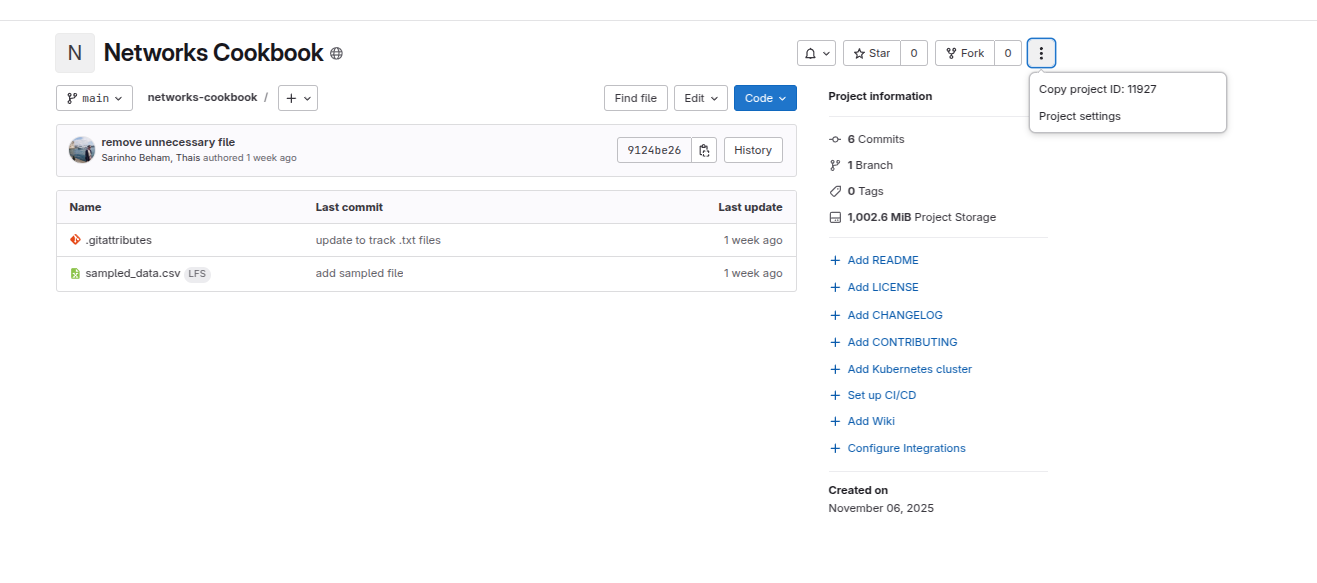Click Add LICENSE

(x=874, y=287)
